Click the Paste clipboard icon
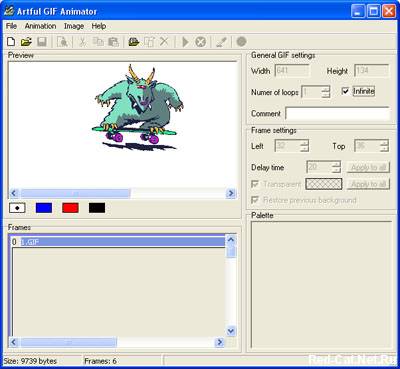 click(x=113, y=42)
